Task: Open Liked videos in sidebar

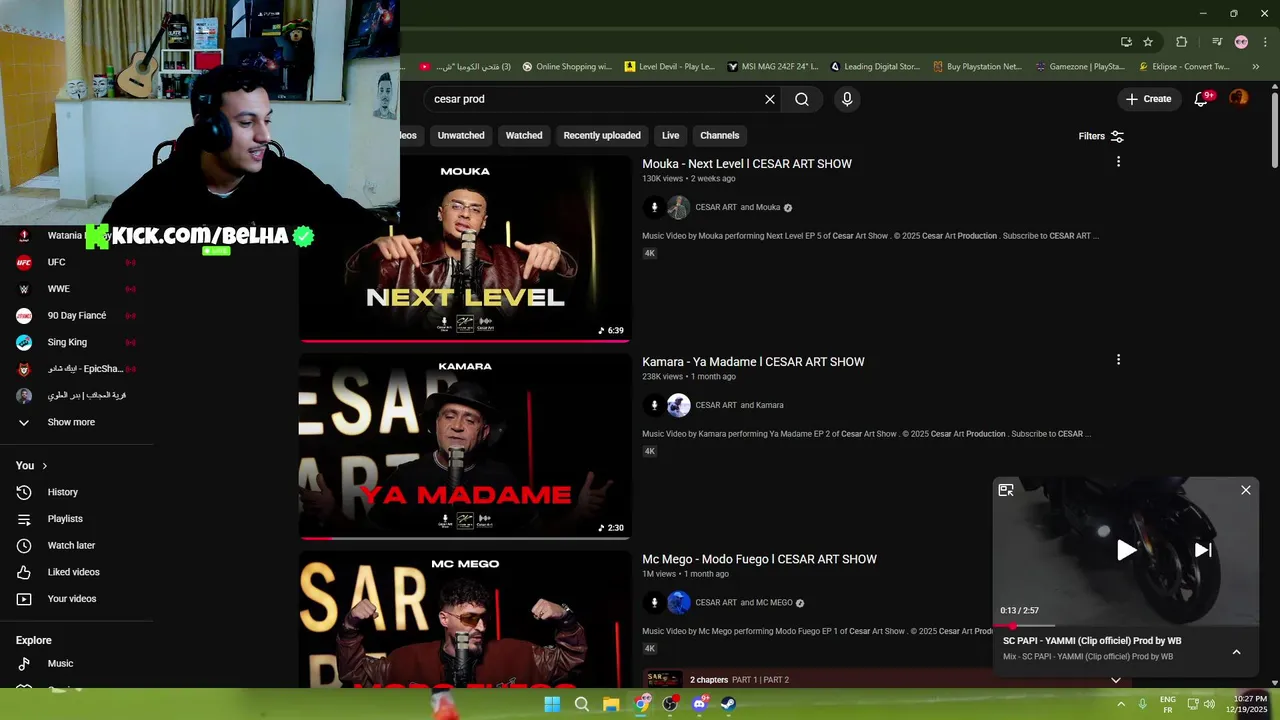Action: point(73,572)
